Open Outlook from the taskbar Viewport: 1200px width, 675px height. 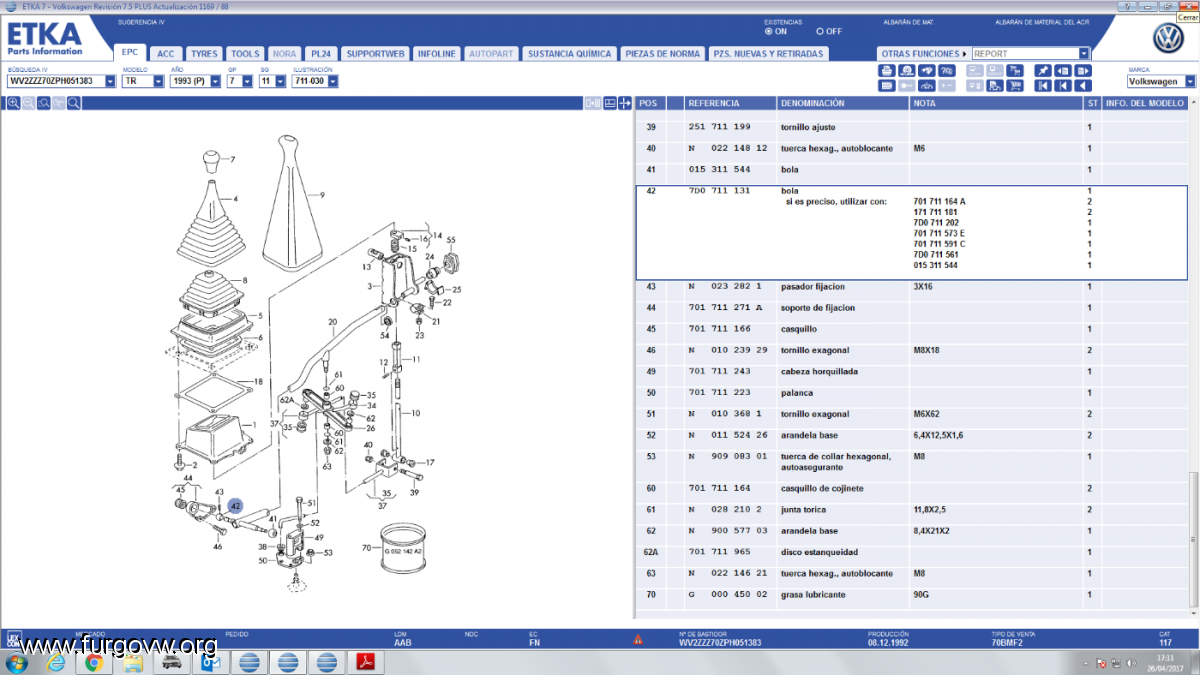[x=209, y=662]
